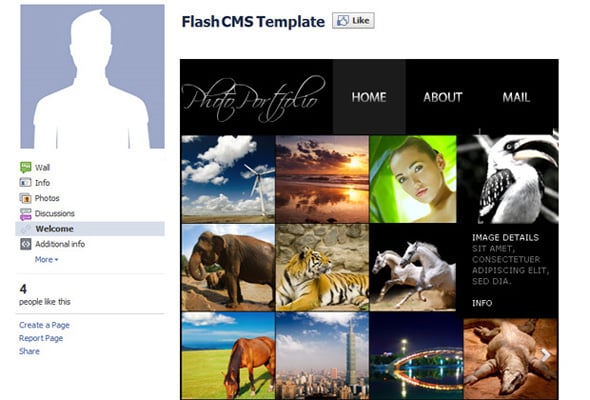Viewport: 590px width, 400px height.
Task: Click the Wall speech-bubble icon
Action: 26,167
